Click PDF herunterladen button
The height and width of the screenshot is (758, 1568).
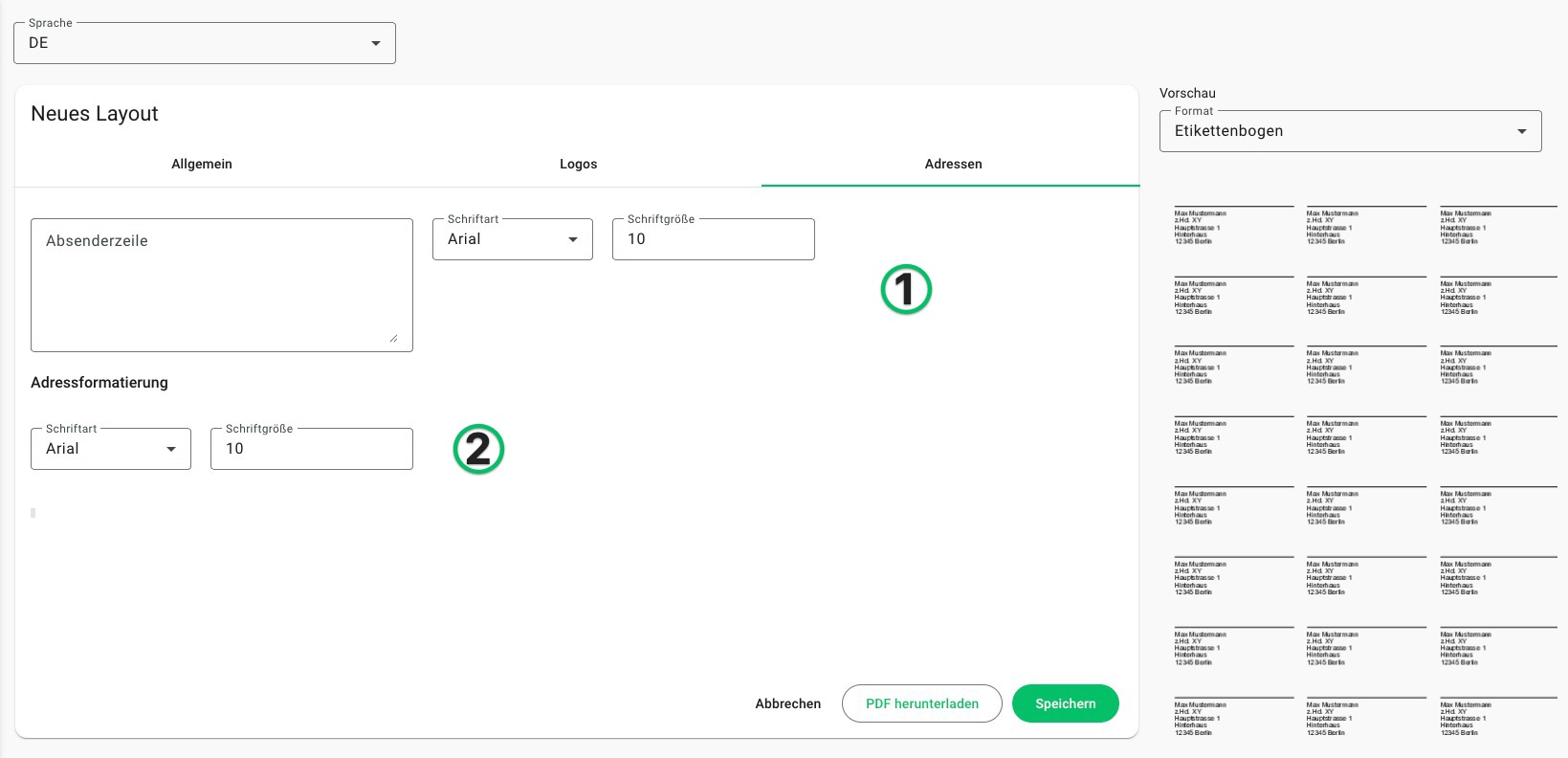(922, 703)
